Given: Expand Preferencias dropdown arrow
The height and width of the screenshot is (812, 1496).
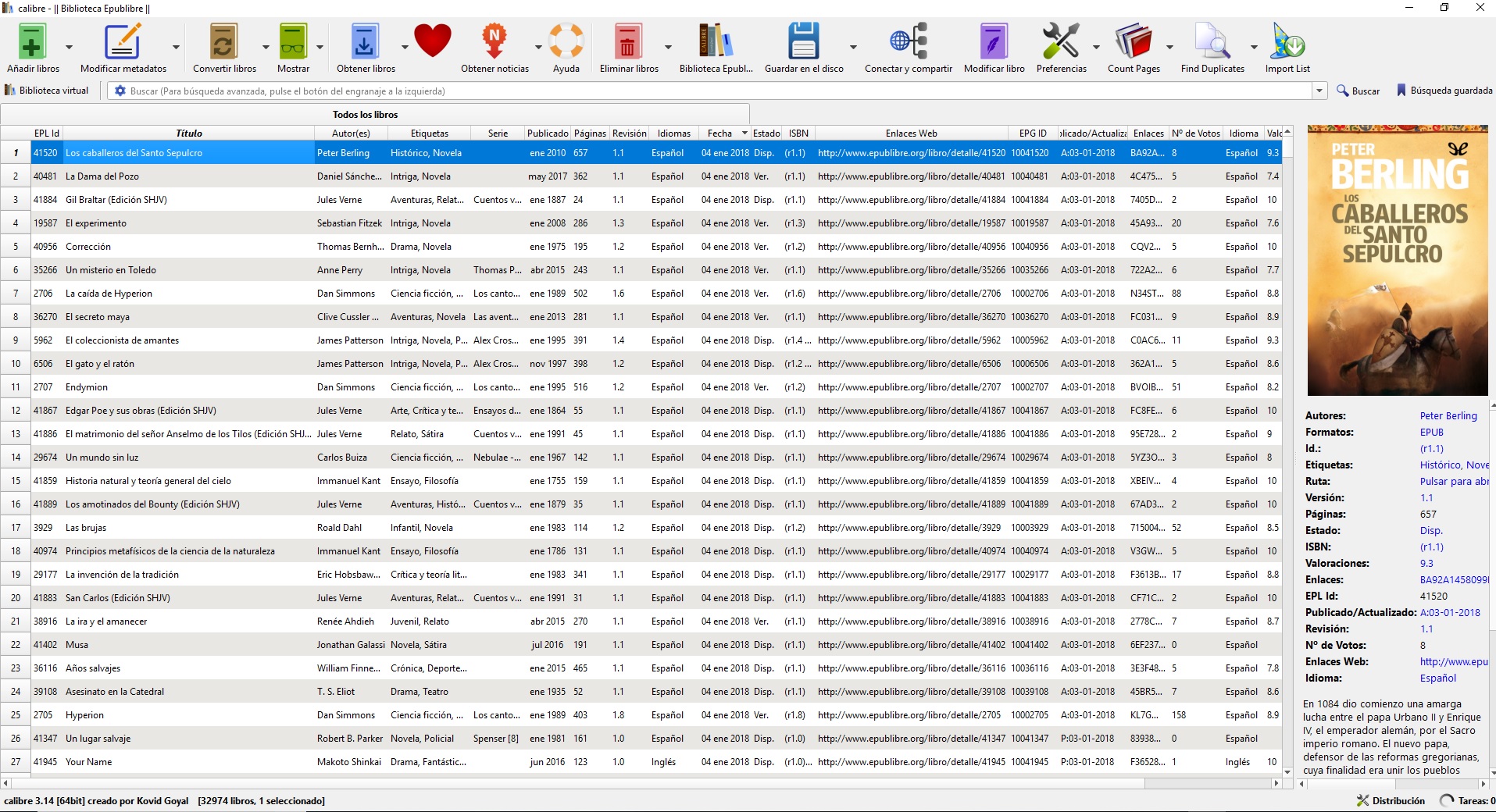Looking at the screenshot, I should point(1096,47).
